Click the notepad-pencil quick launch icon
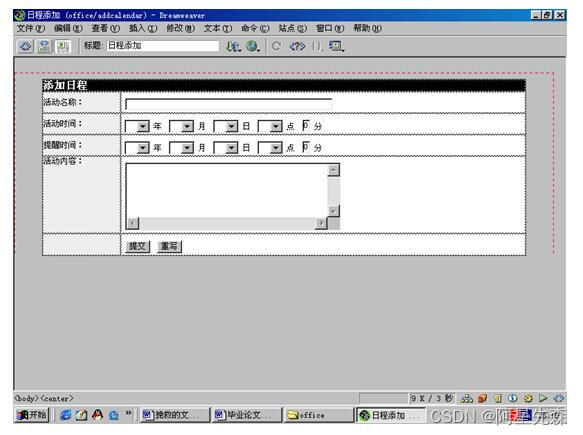This screenshot has height=435, width=583. 81,415
